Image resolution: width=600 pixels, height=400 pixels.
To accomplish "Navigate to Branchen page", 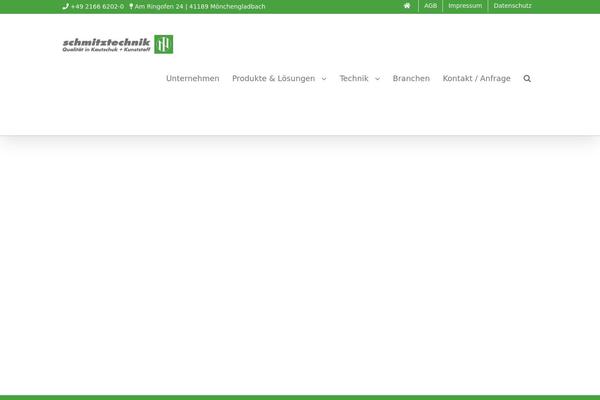I will tap(411, 78).
